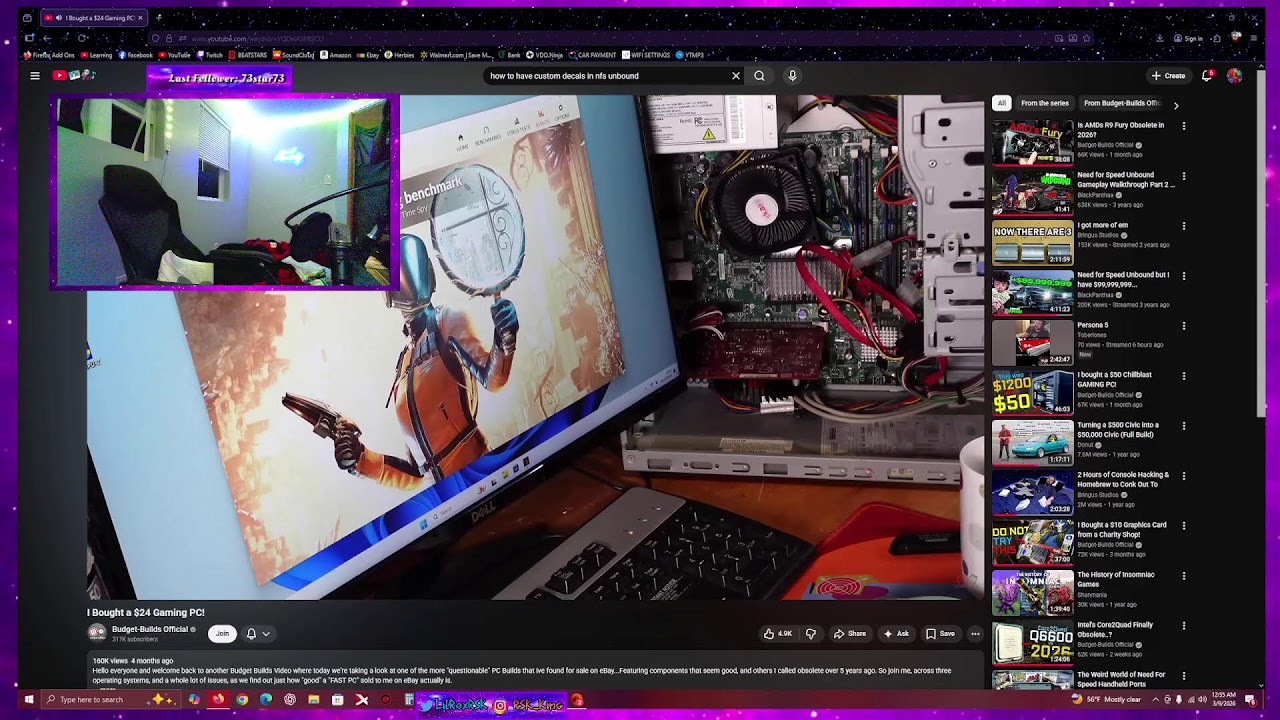The height and width of the screenshot is (720, 1280).
Task: Open options for 'I bought a $50 Chillblast' video
Action: click(1184, 376)
